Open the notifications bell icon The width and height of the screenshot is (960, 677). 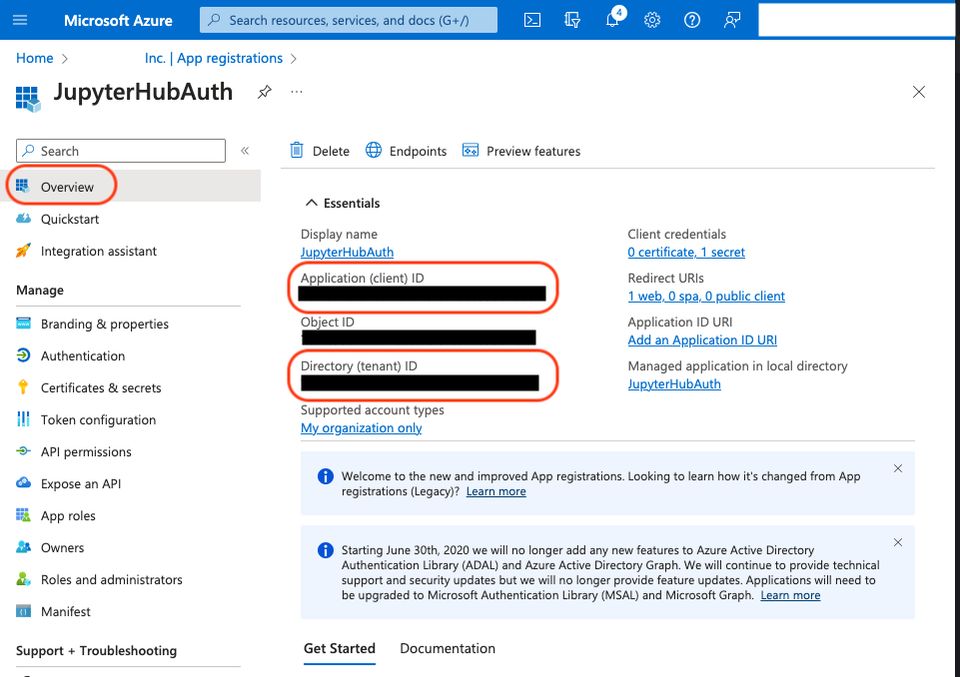point(613,20)
